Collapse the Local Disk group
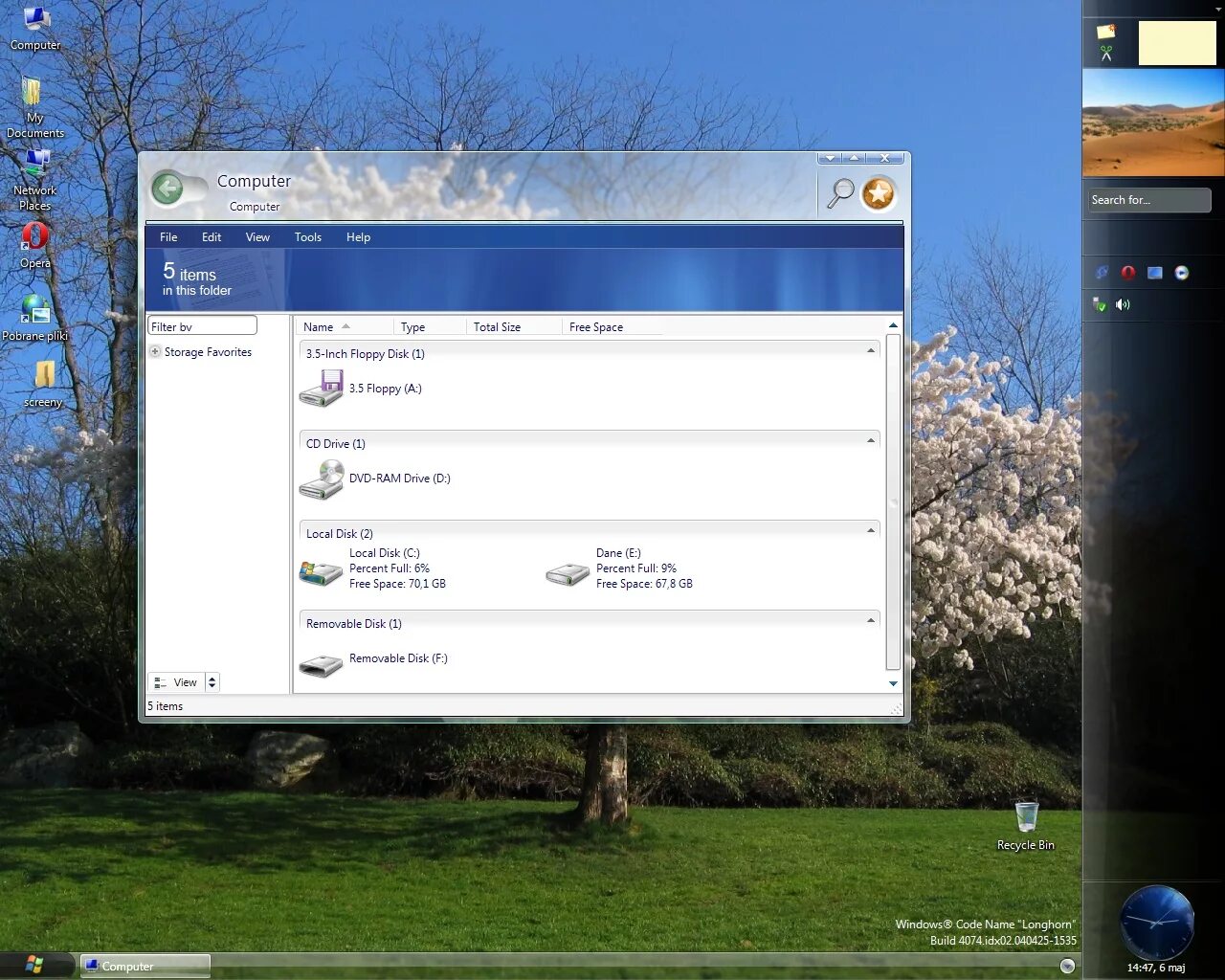This screenshot has height=980, width=1225. (871, 531)
